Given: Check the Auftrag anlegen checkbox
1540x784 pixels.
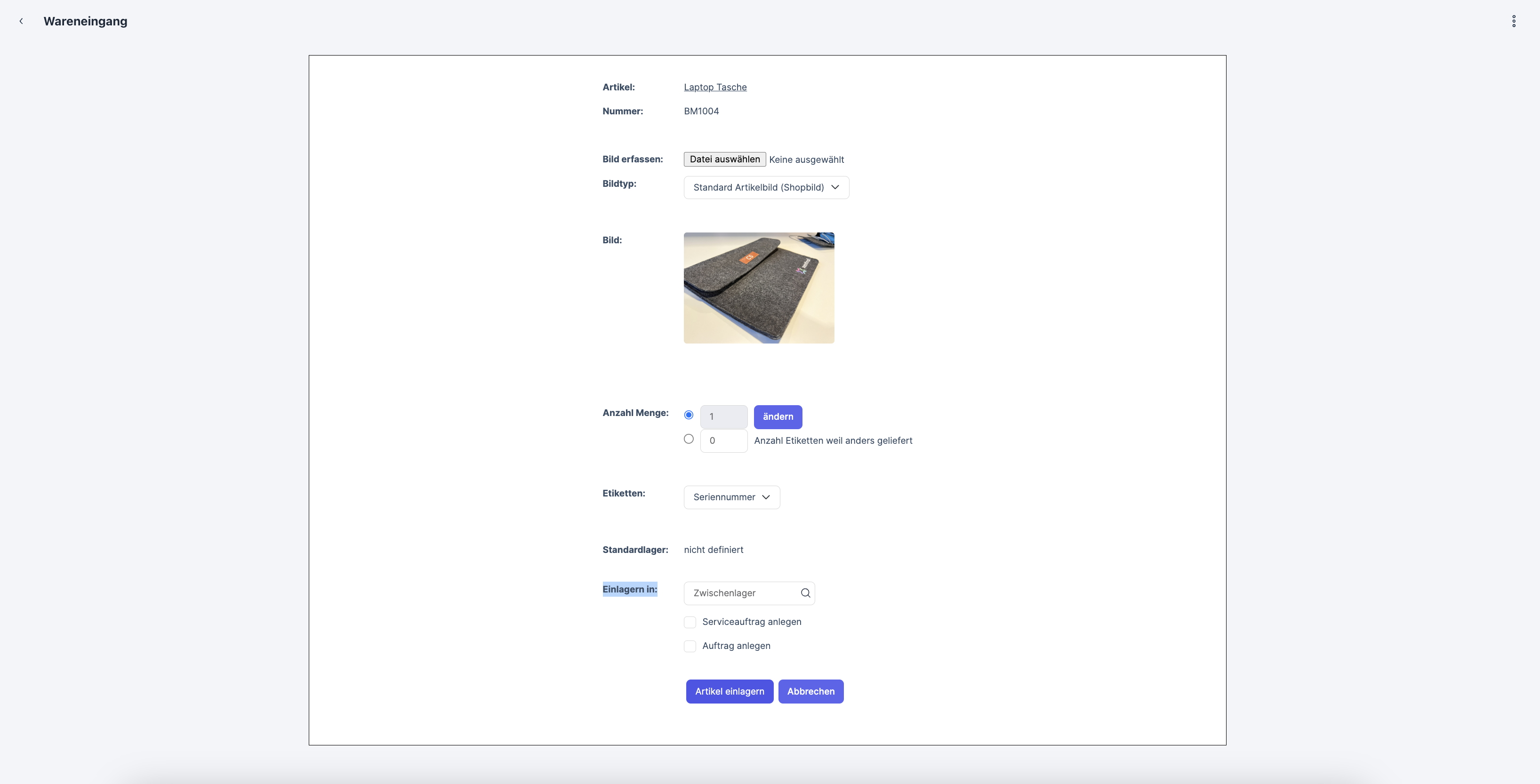Looking at the screenshot, I should [x=690, y=646].
